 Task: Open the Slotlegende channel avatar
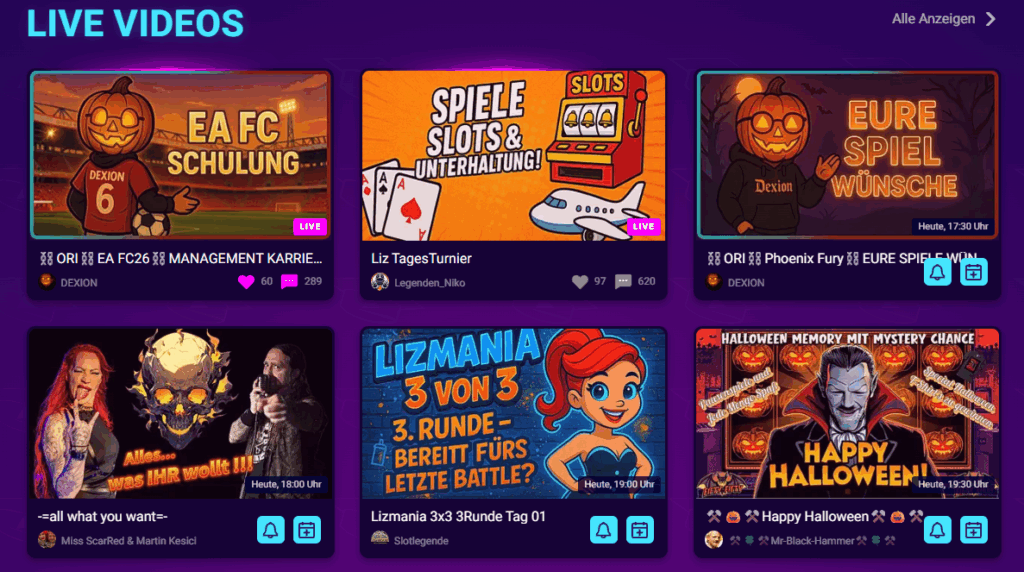pos(380,539)
